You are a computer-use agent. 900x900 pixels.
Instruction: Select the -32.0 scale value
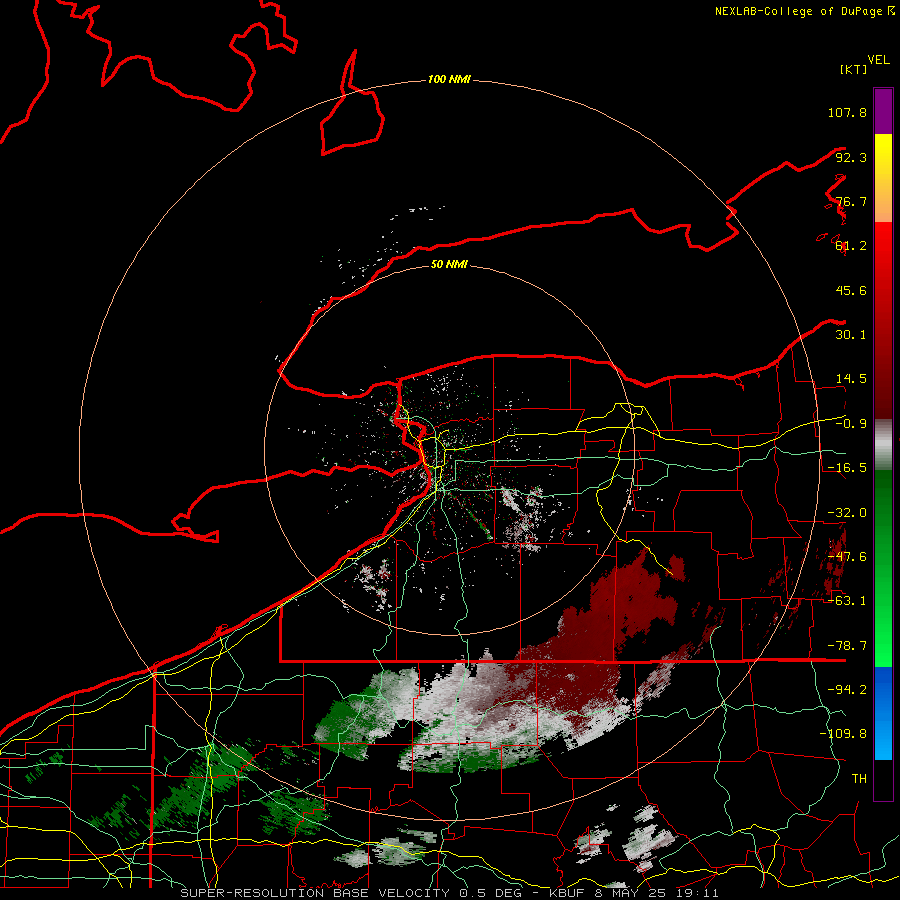(x=847, y=513)
